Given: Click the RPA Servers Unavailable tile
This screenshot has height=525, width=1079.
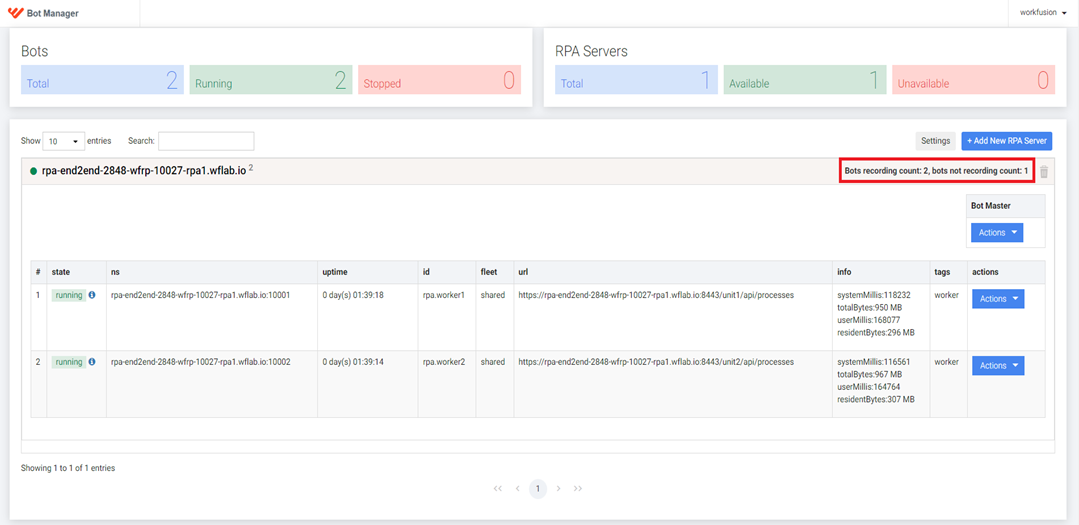Looking at the screenshot, I should coord(974,80).
